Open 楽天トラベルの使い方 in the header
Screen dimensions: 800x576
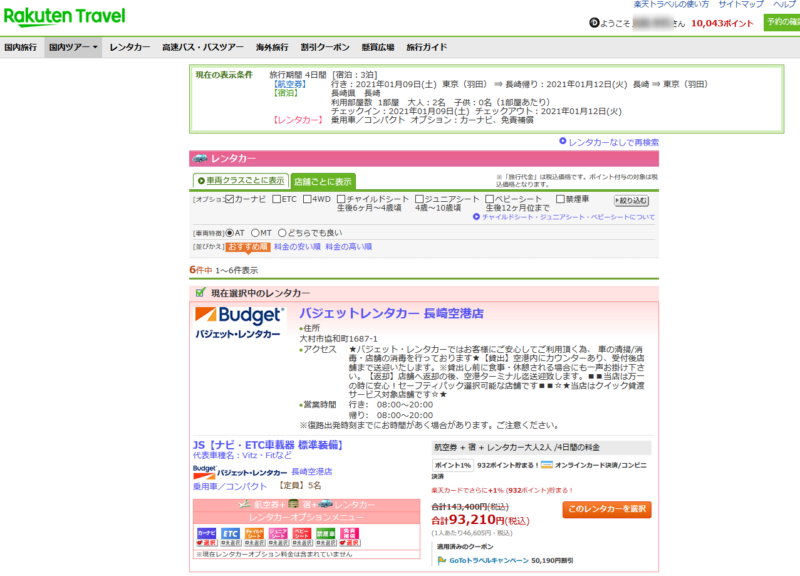tap(671, 4)
